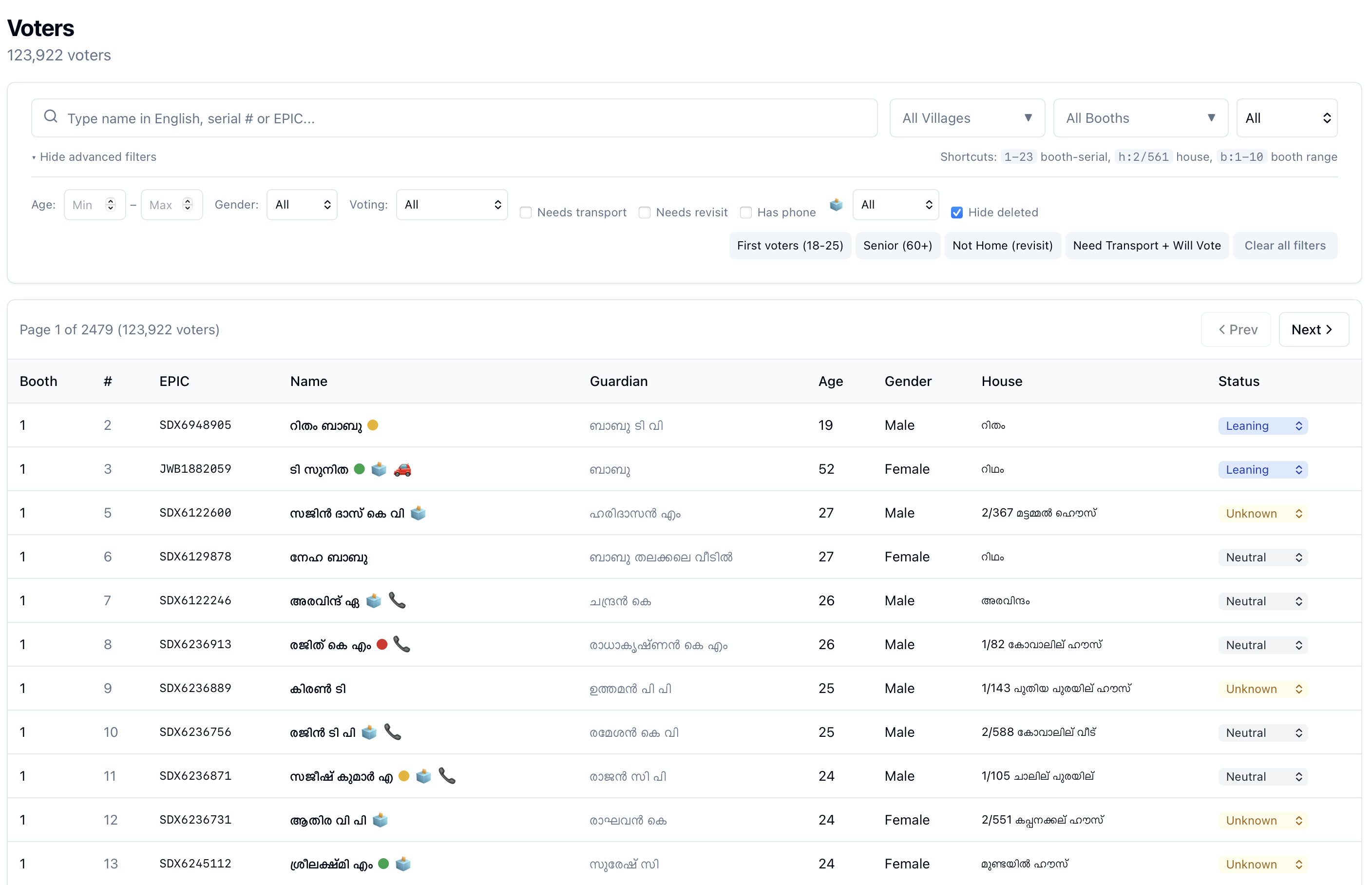
Task: Expand the All Booths dropdown
Action: click(x=1140, y=118)
